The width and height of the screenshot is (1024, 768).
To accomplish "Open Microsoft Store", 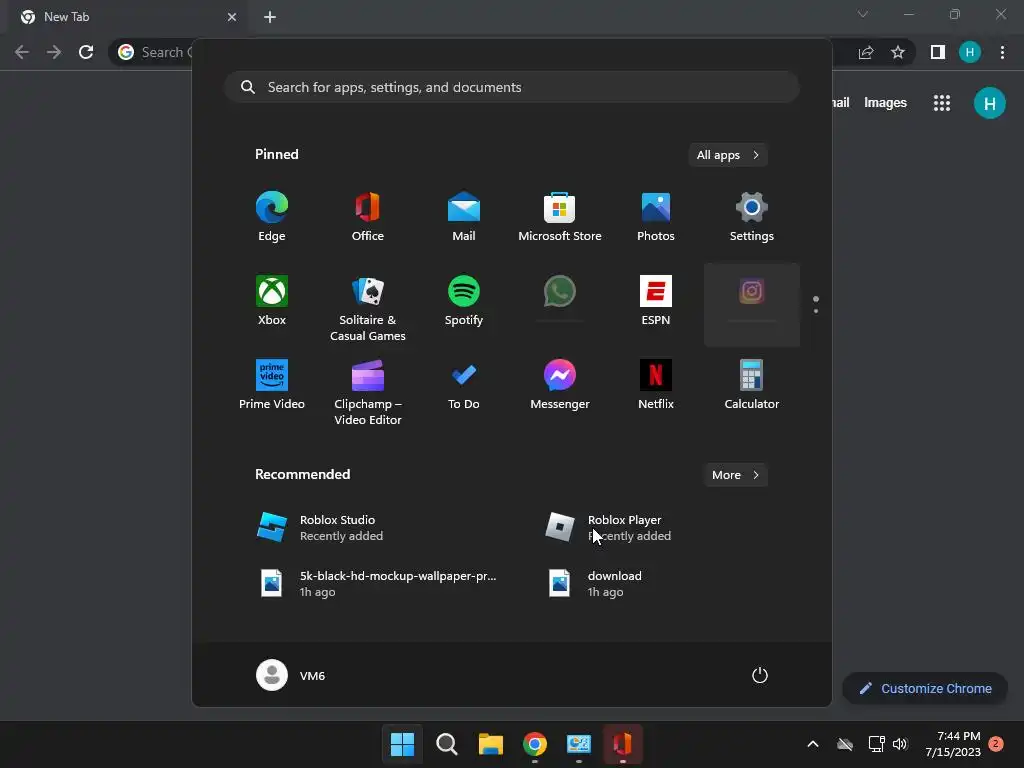I will click(x=560, y=217).
